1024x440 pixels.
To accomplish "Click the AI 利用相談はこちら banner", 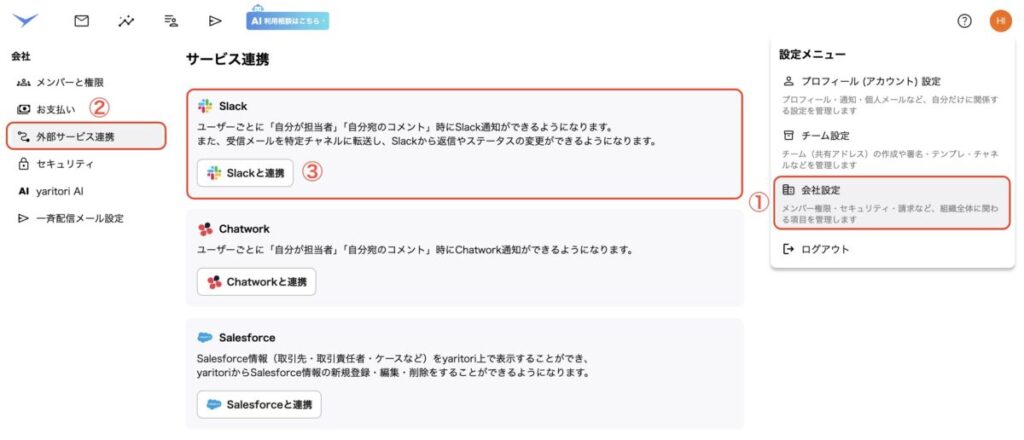I will tap(288, 20).
